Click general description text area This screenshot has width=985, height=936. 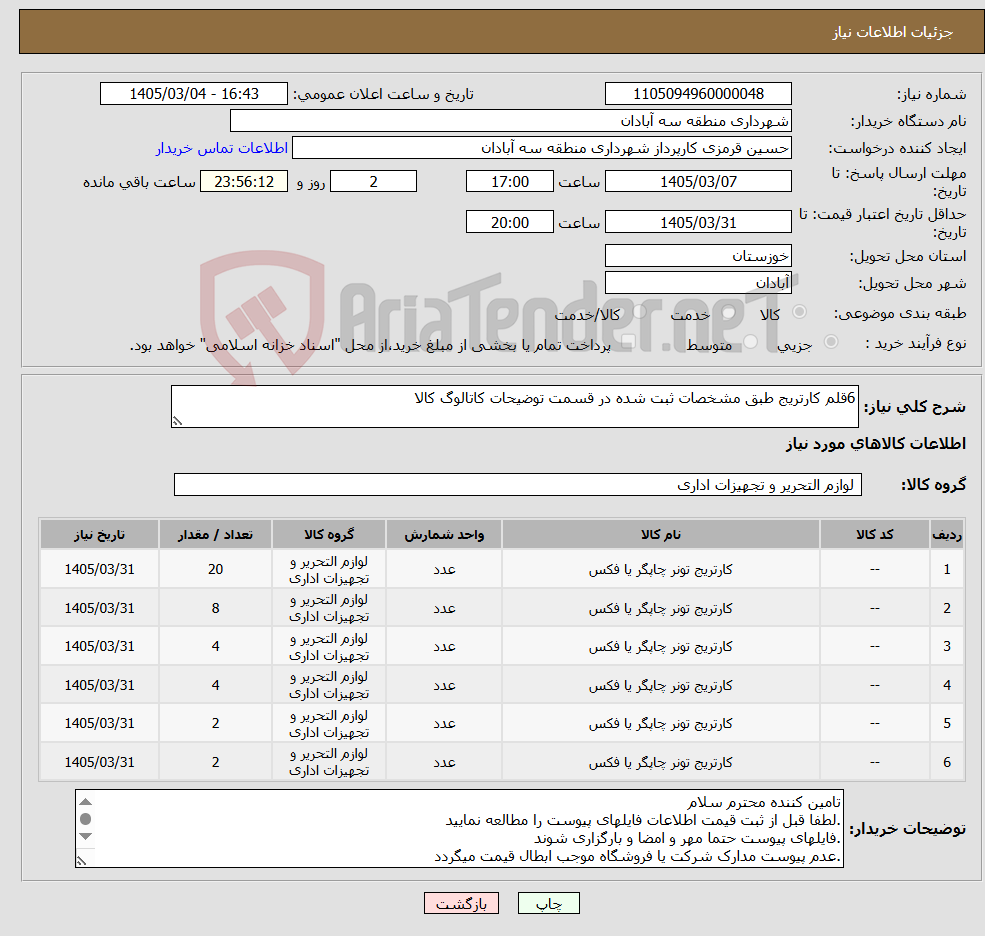pyautogui.click(x=514, y=406)
